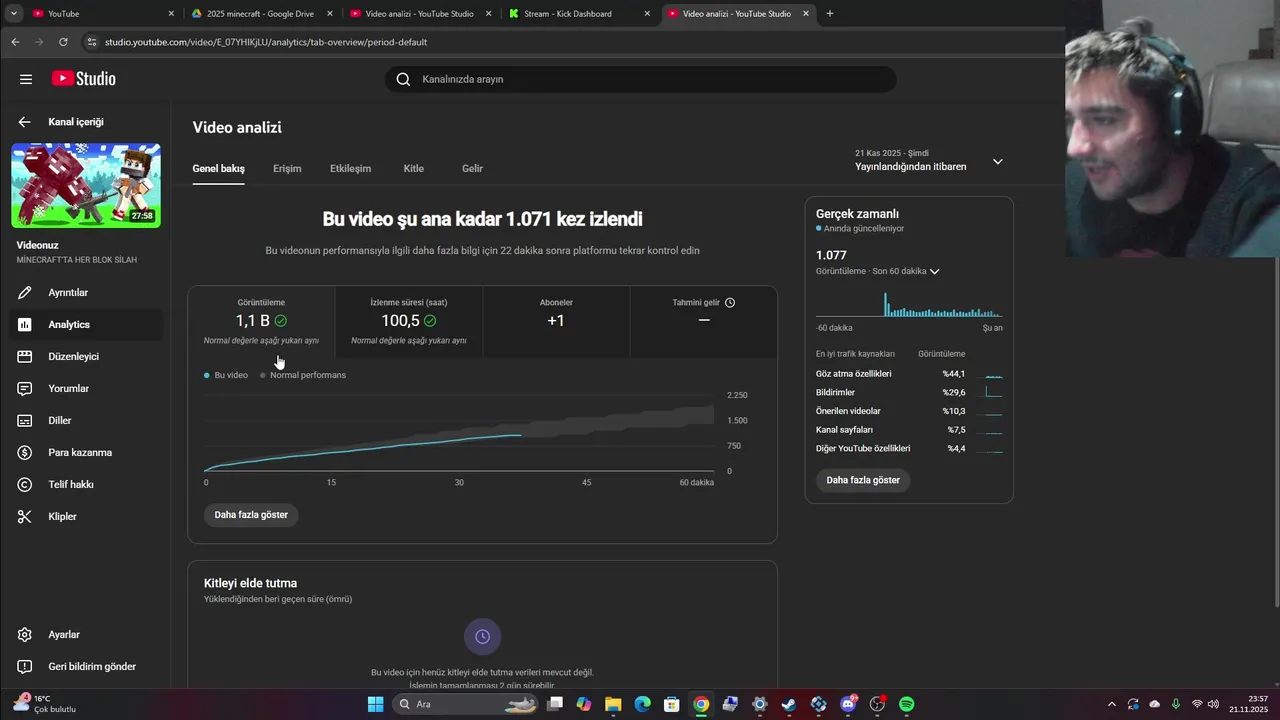Select Analytics in the sidebar
The width and height of the screenshot is (1280, 720).
coord(85,325)
